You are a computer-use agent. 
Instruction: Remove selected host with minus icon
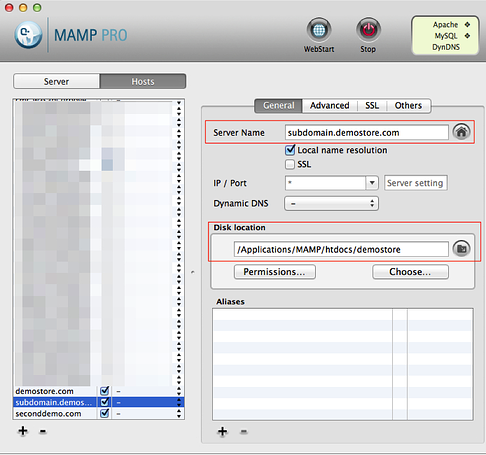pos(43,431)
